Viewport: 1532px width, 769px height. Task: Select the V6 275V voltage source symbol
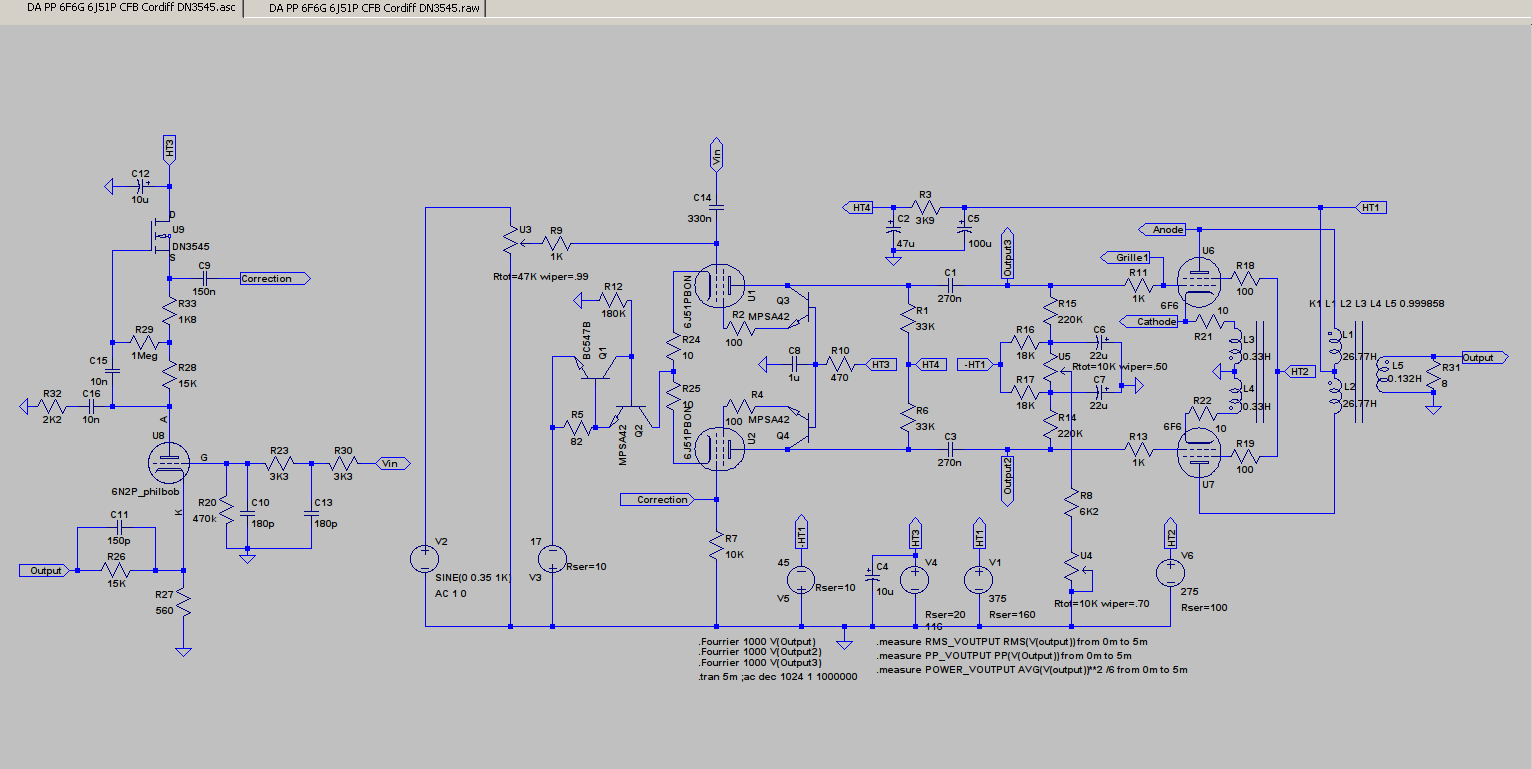1168,573
